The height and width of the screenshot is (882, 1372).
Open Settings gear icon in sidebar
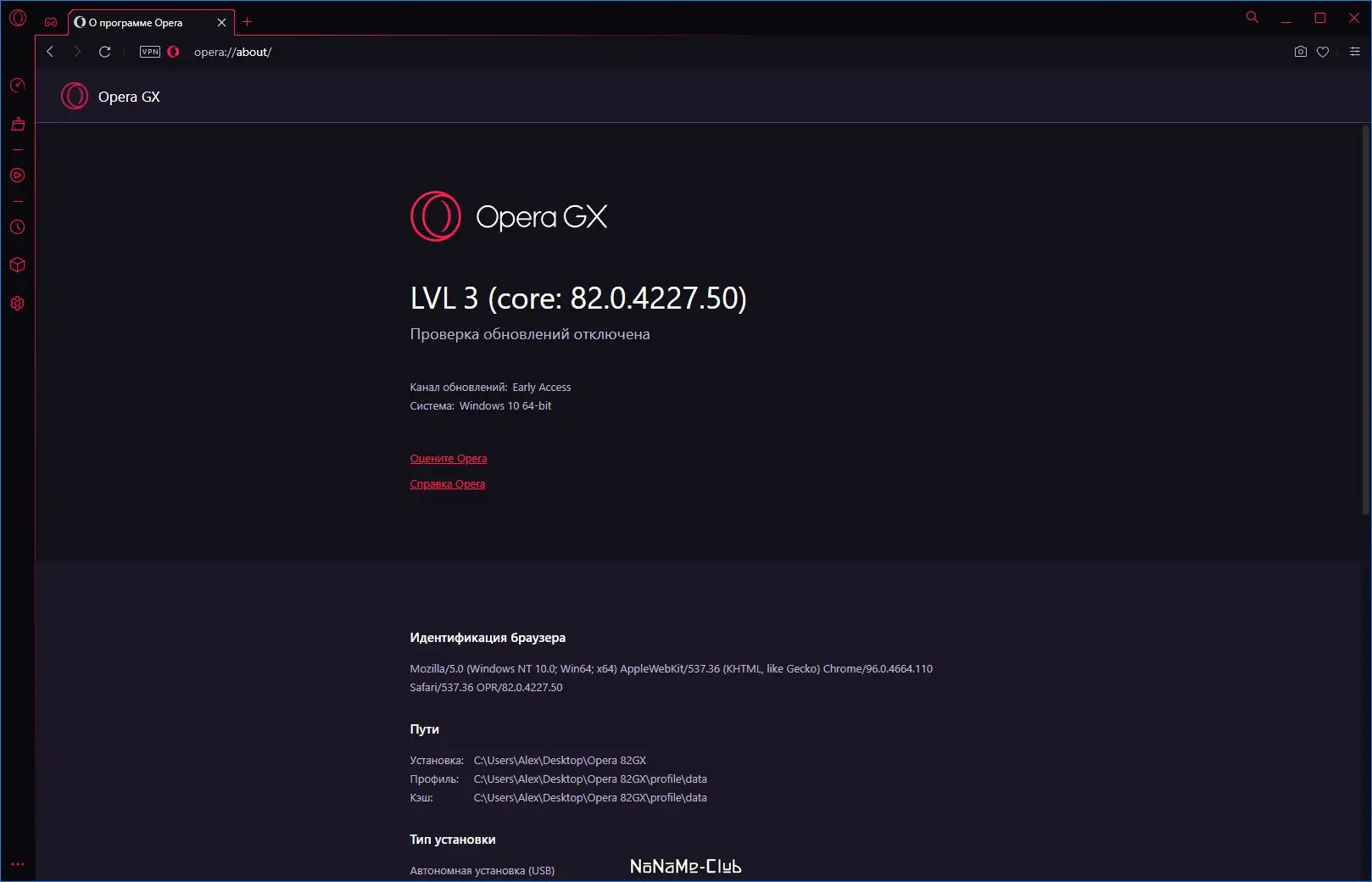pyautogui.click(x=18, y=304)
